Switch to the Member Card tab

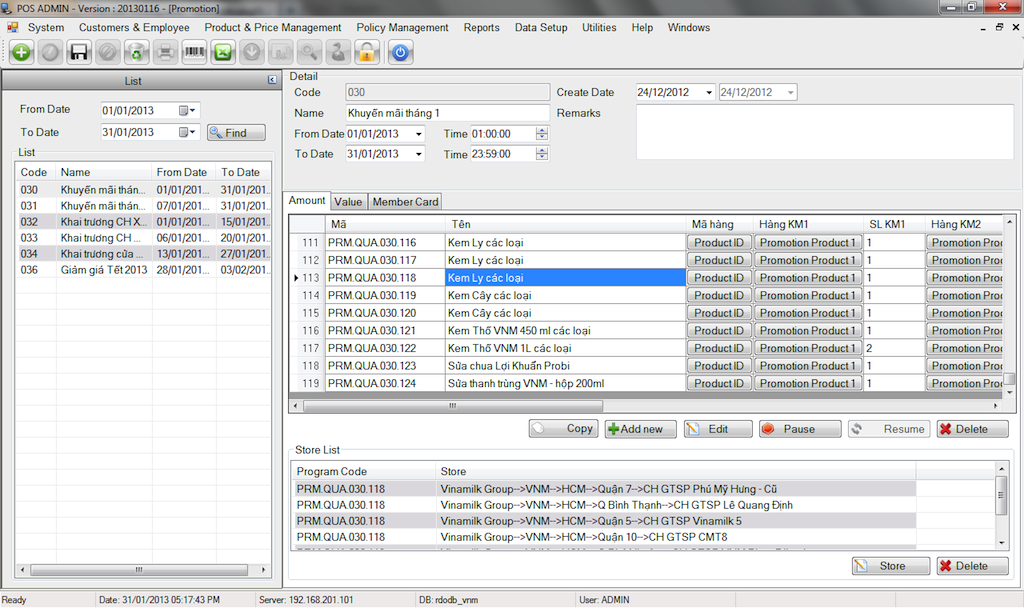tap(405, 202)
